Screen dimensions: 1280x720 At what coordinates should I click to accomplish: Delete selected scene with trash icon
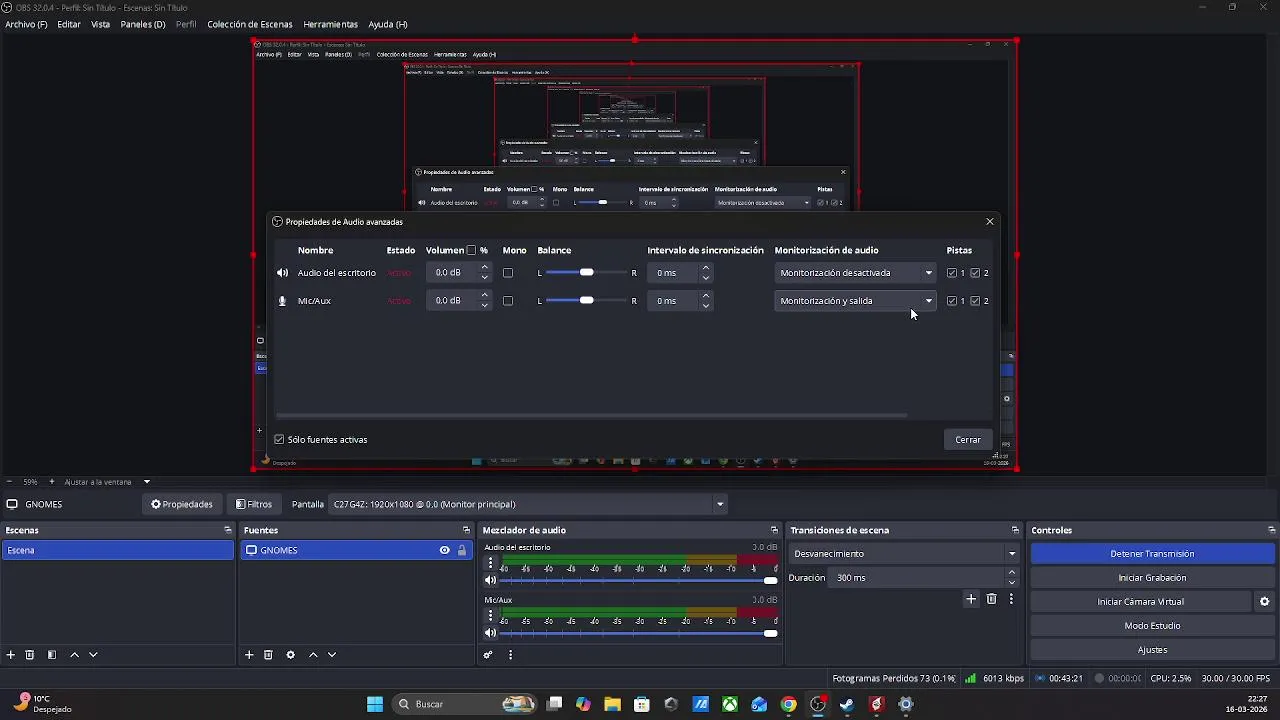[30, 655]
